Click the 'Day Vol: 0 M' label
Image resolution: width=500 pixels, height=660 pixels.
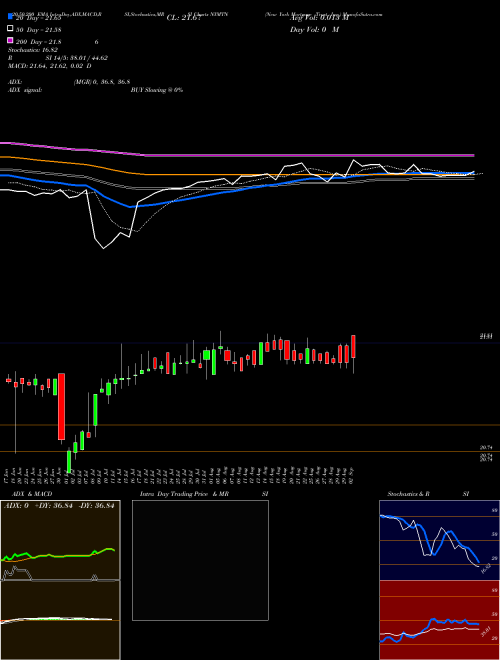314,29
